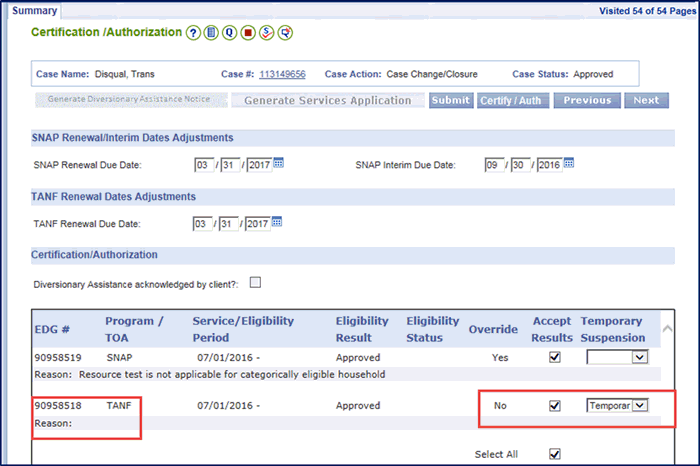Screen dimensions: 700x466
Task: Click the red square stop icon
Action: click(248, 33)
